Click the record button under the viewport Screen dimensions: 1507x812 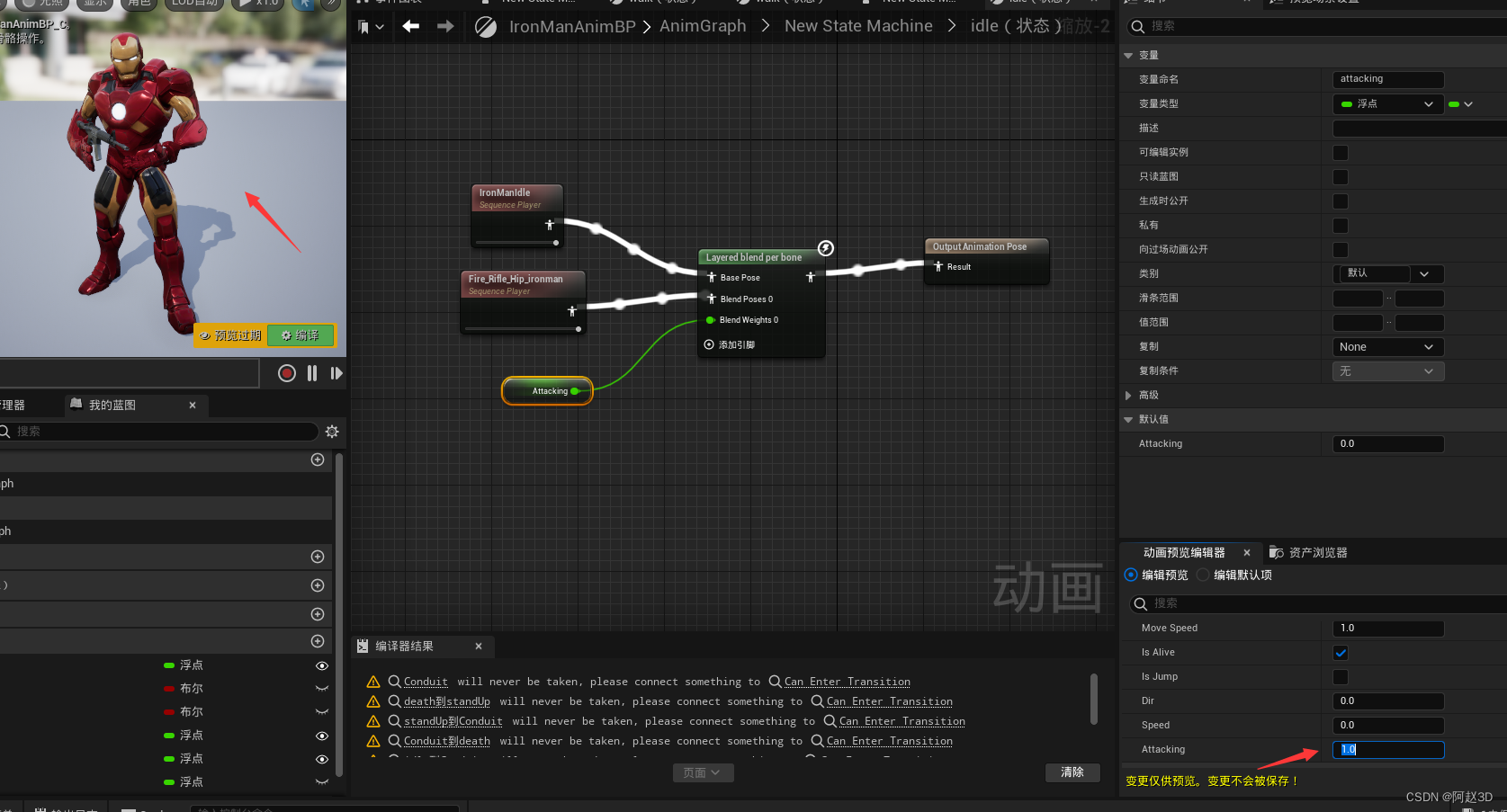286,373
